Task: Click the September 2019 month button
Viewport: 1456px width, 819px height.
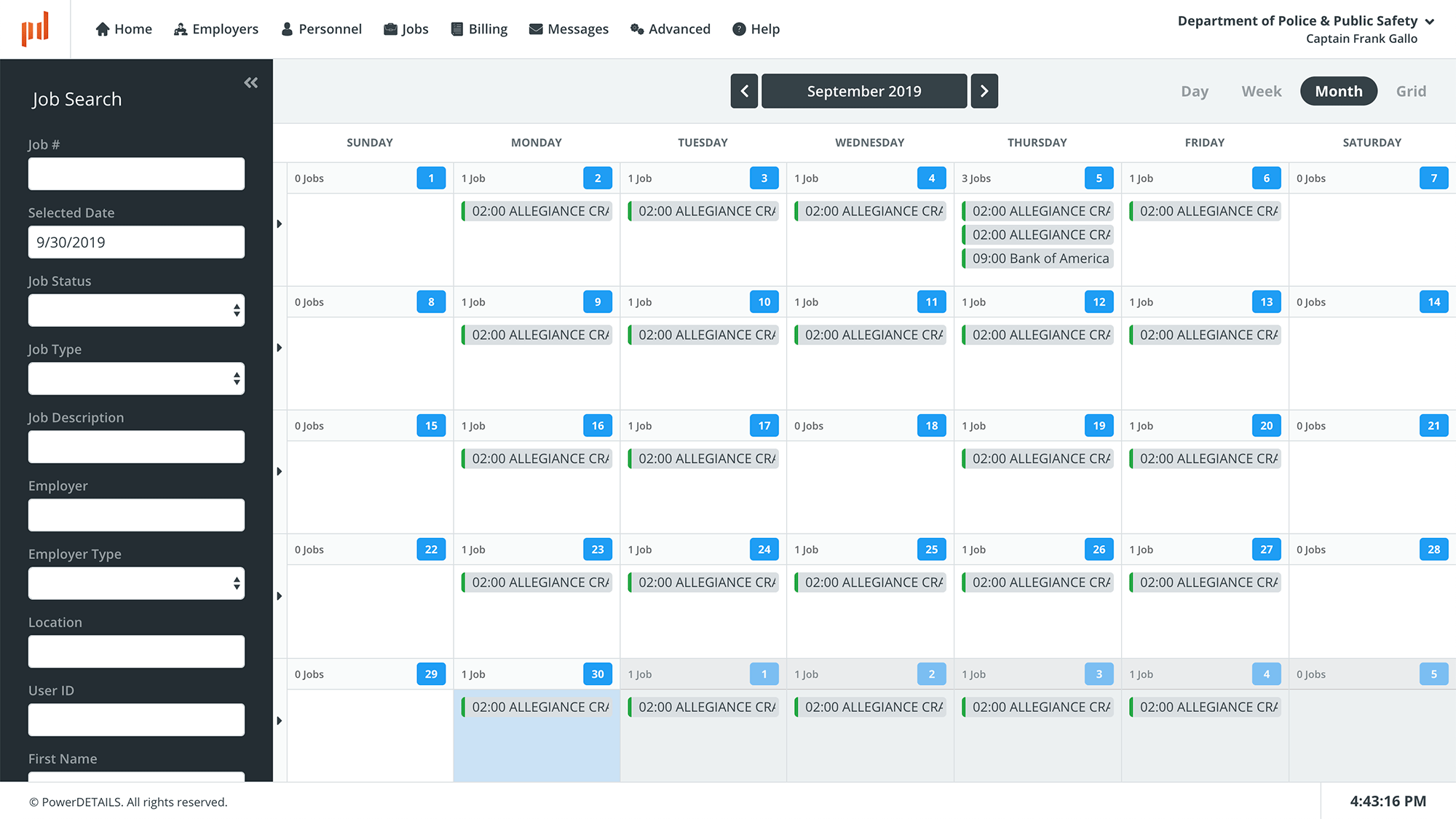Action: pyautogui.click(x=864, y=91)
